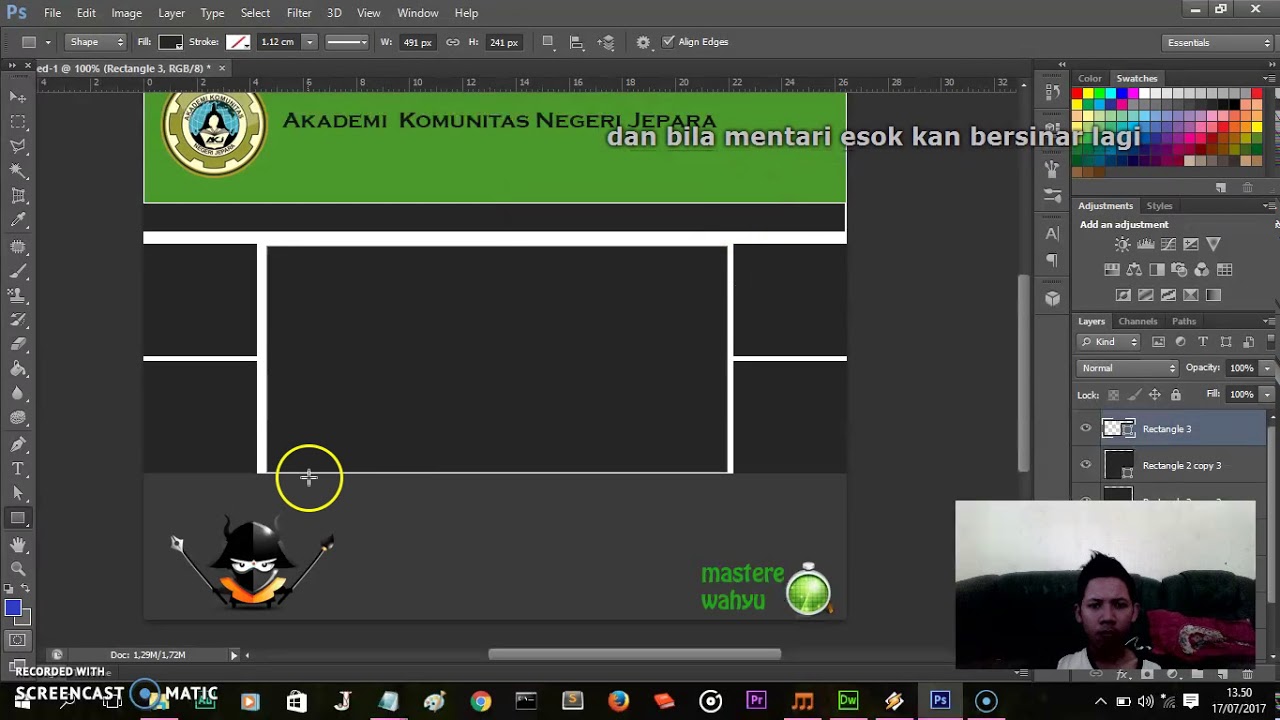Viewport: 1280px width, 720px height.
Task: Open the Filter menu
Action: [299, 13]
